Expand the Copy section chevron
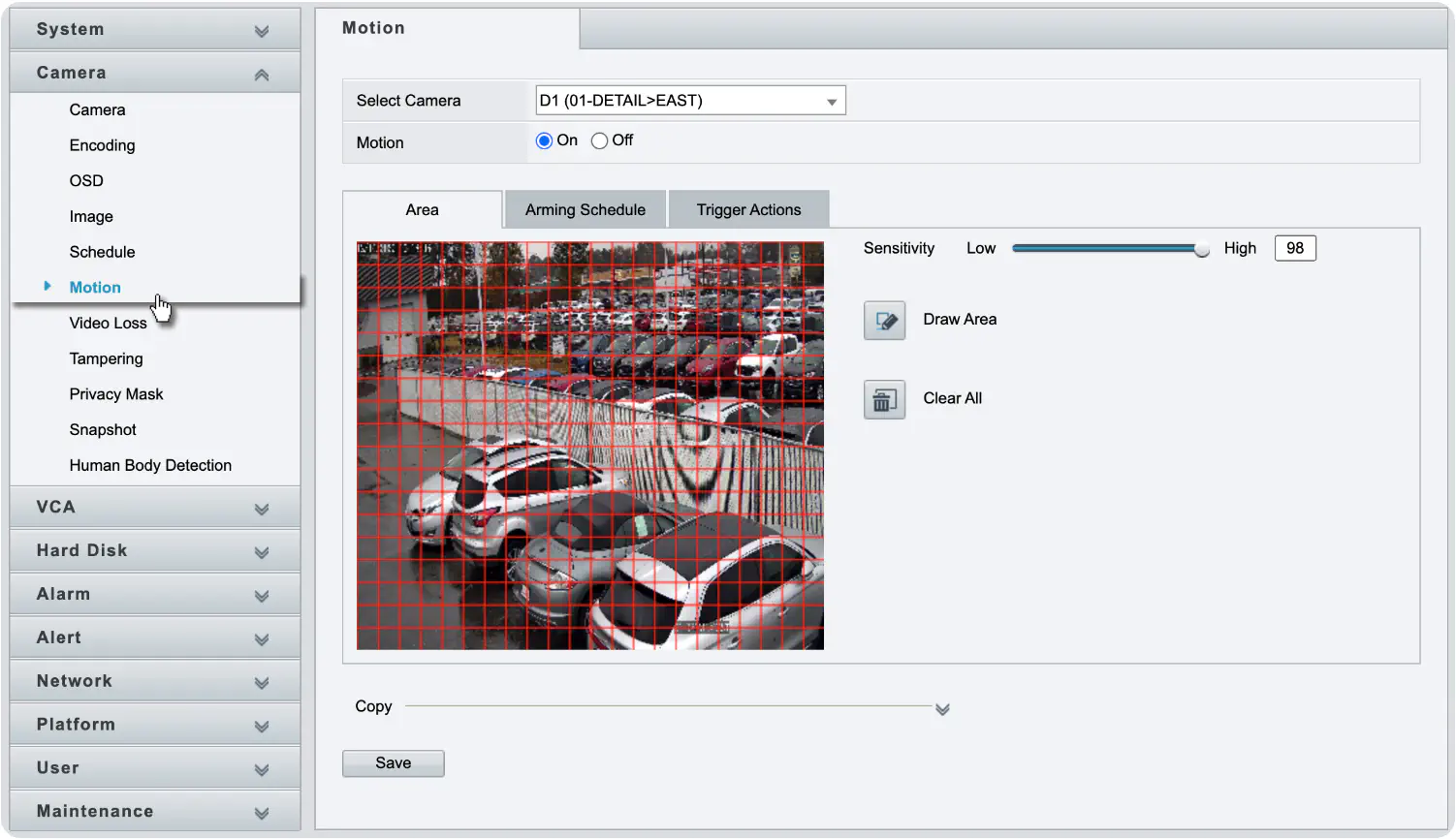 click(942, 709)
